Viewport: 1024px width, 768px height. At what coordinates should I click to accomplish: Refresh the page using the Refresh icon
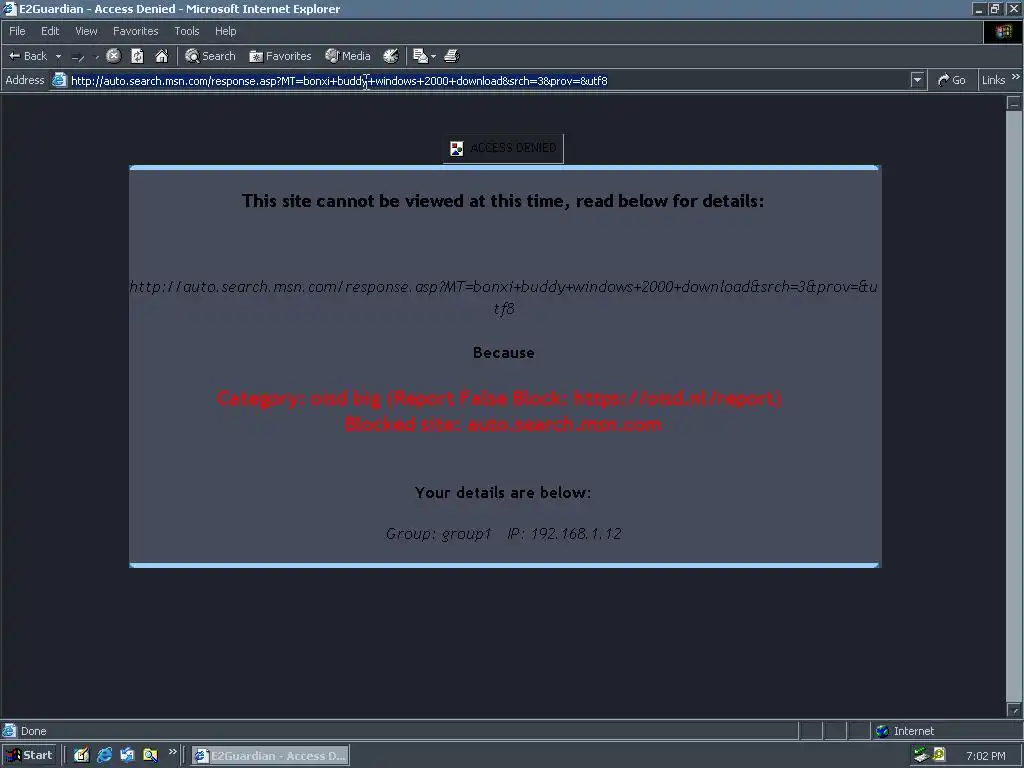pos(137,56)
